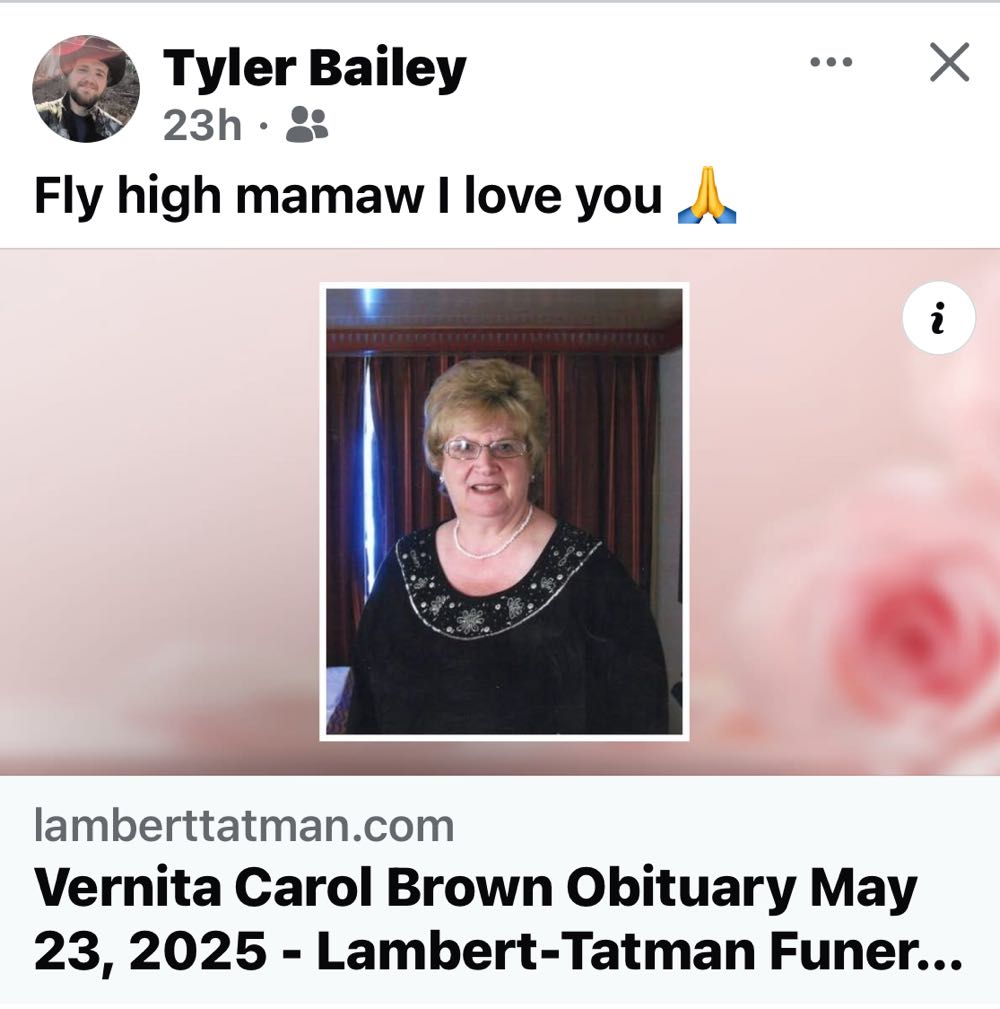The width and height of the screenshot is (1000, 1009).
Task: Click the hat in Tyler Bailey's avatar
Action: [92, 59]
